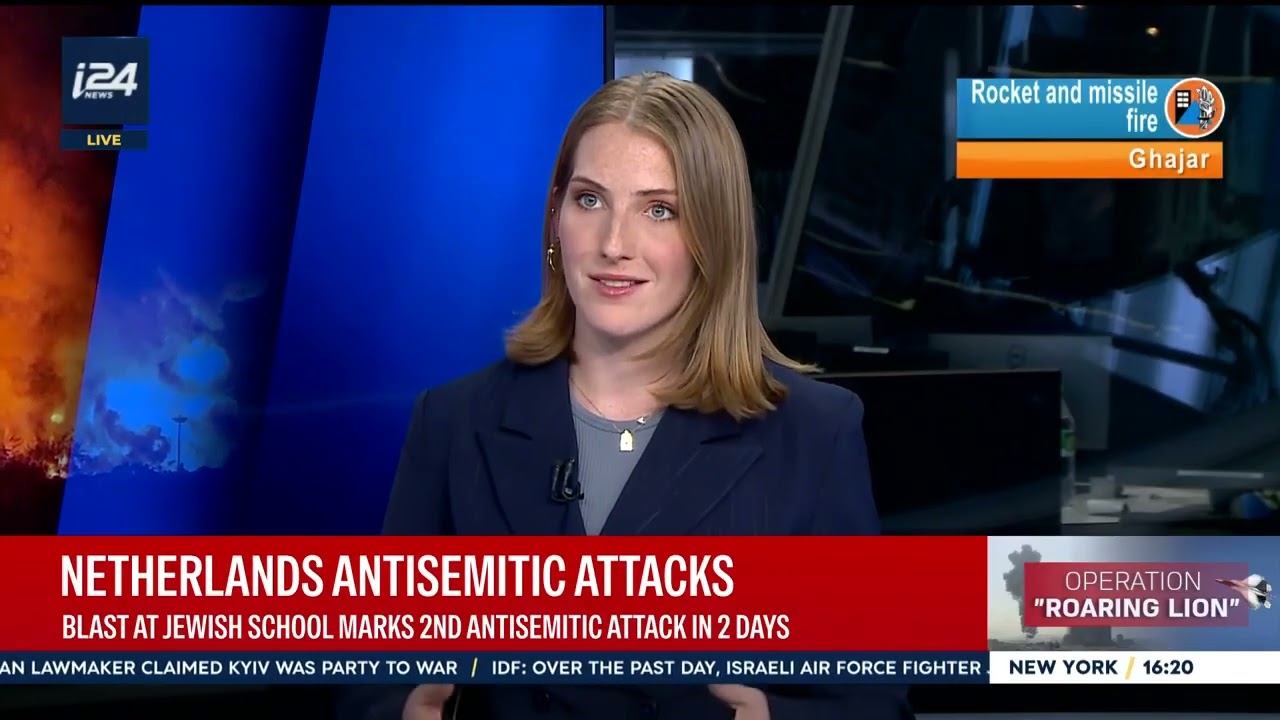
Task: Click the Operation 'Roaring Lion' graphic
Action: [x=1133, y=594]
